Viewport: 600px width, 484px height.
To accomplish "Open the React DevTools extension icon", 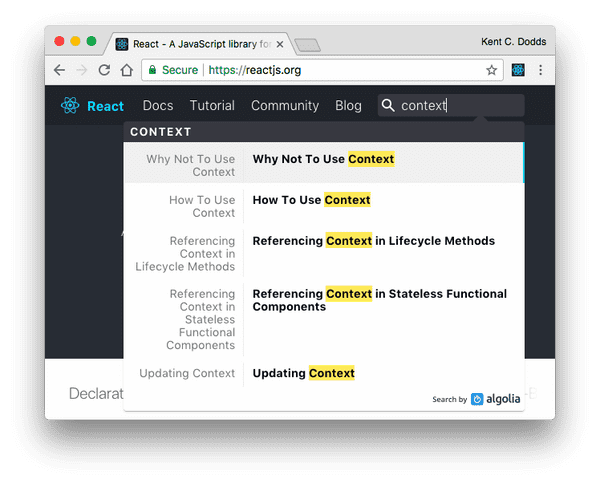I will tap(519, 70).
